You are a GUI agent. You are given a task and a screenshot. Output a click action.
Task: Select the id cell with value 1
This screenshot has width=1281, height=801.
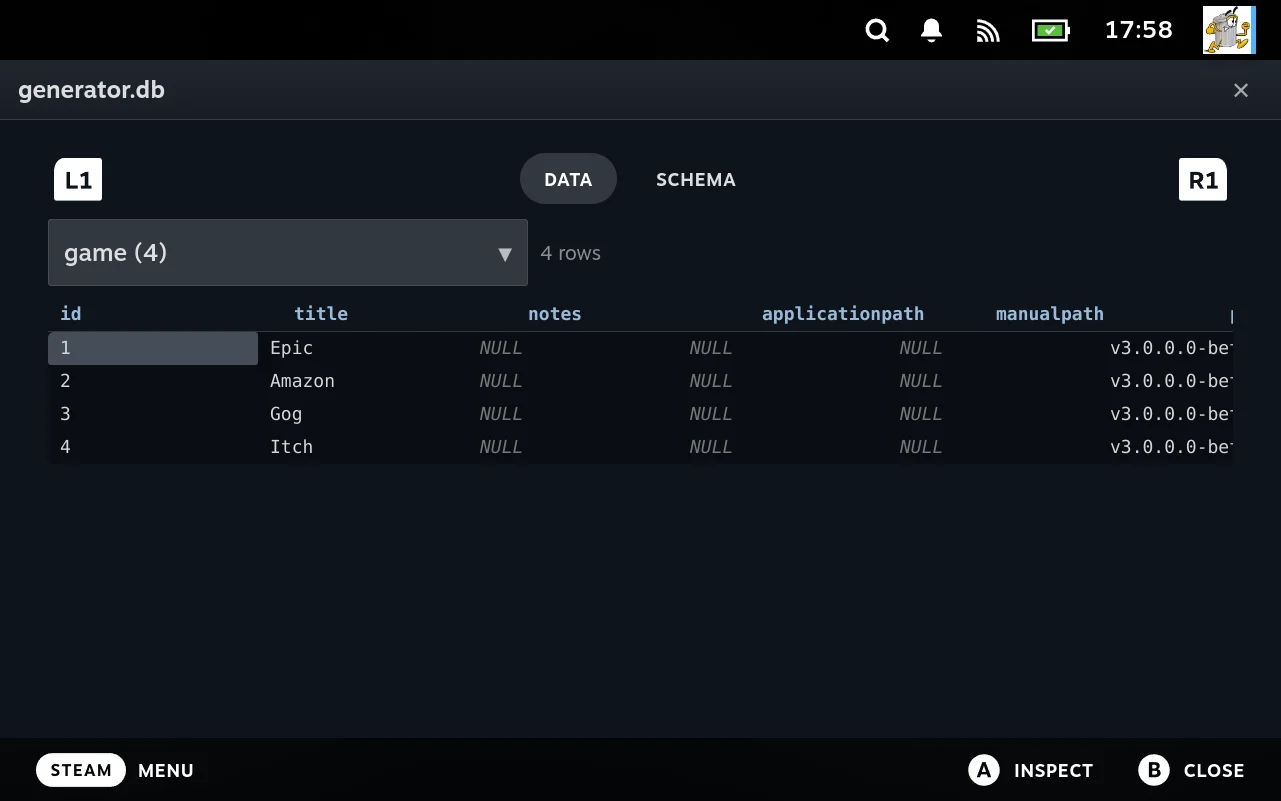[x=153, y=348]
